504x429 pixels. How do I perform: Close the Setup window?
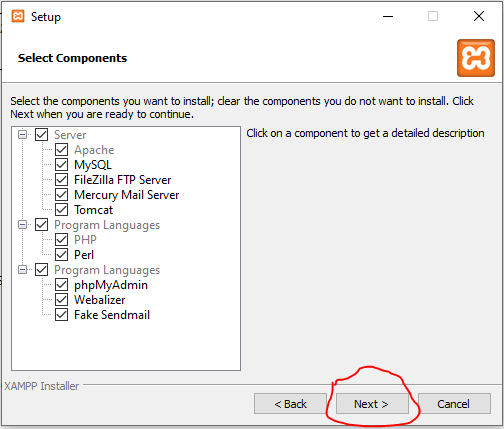(479, 16)
